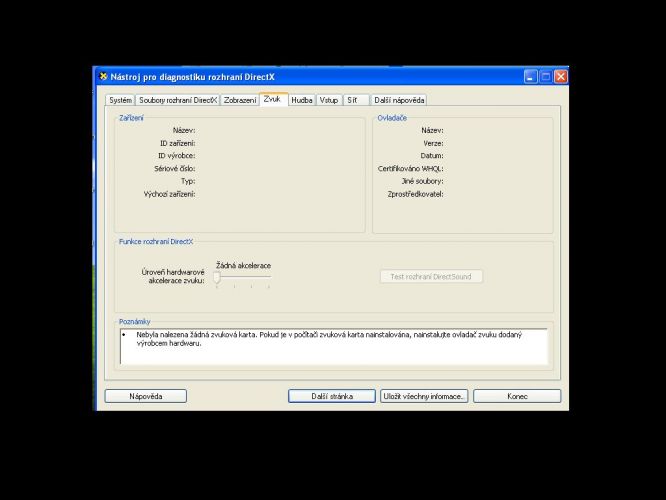Click the Certifikováno WHQL label
This screenshot has width=666, height=500.
click(x=410, y=169)
